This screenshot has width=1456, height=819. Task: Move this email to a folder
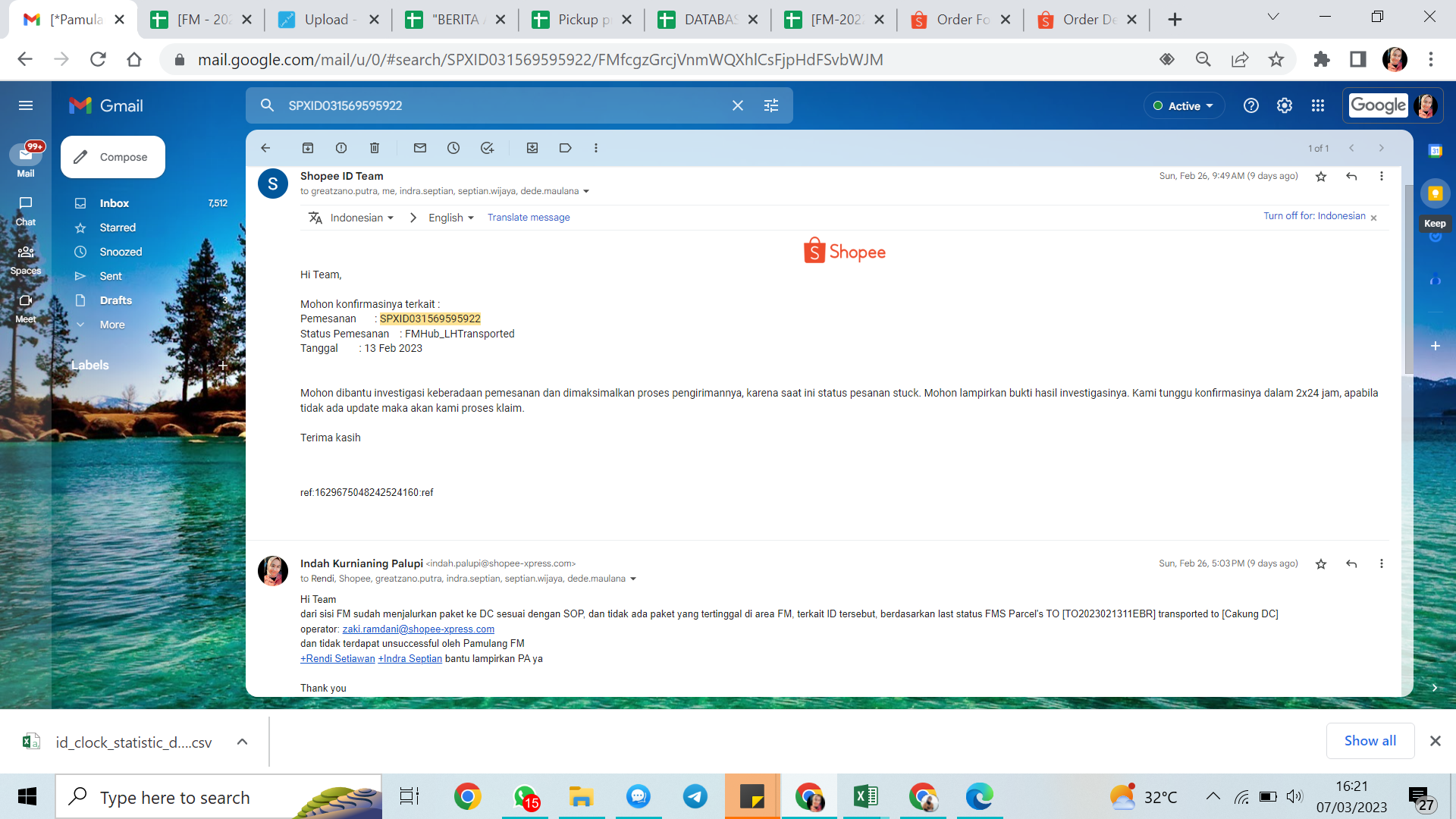532,148
